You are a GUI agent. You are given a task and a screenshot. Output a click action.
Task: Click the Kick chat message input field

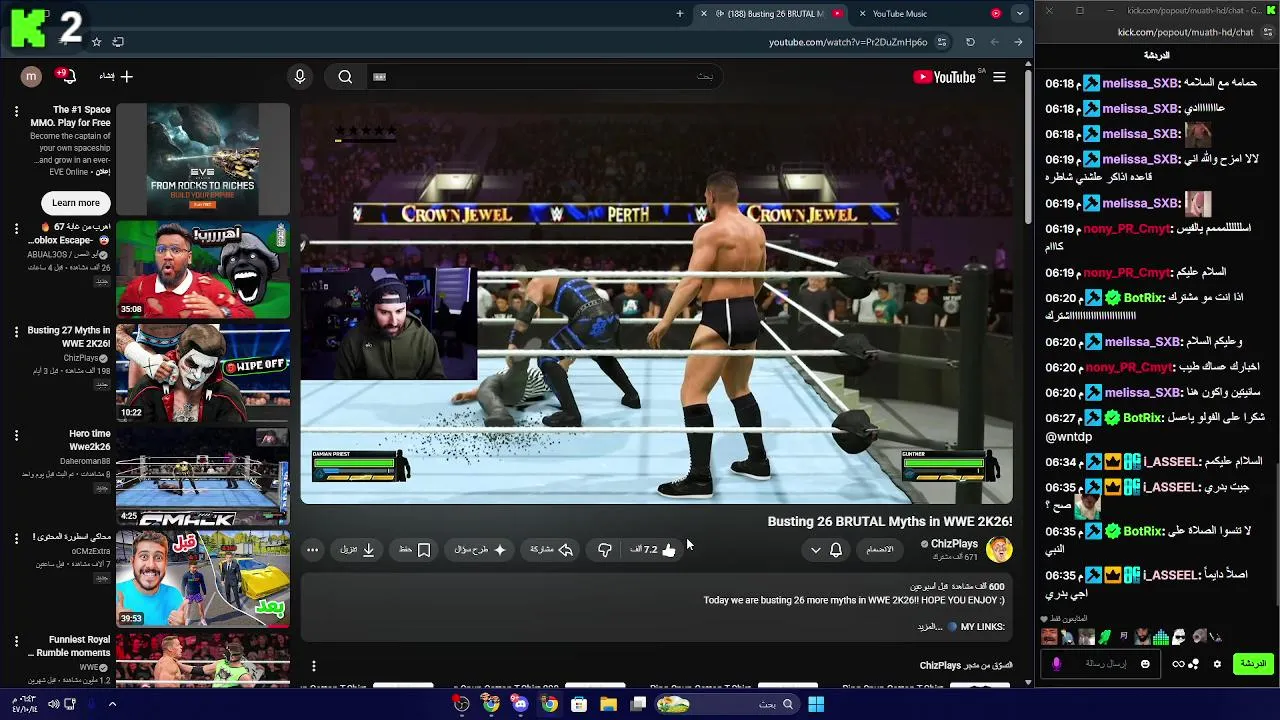[1103, 664]
